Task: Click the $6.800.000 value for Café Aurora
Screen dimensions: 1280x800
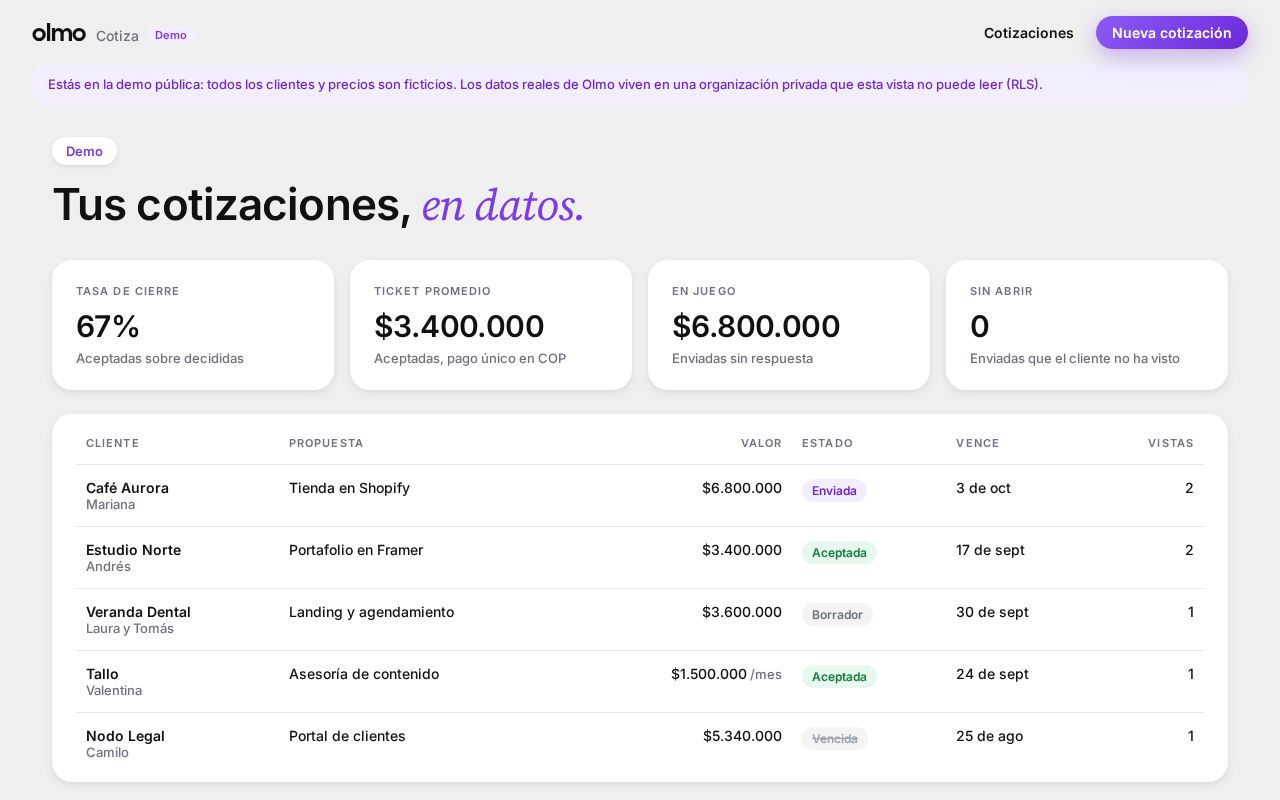Action: point(742,488)
